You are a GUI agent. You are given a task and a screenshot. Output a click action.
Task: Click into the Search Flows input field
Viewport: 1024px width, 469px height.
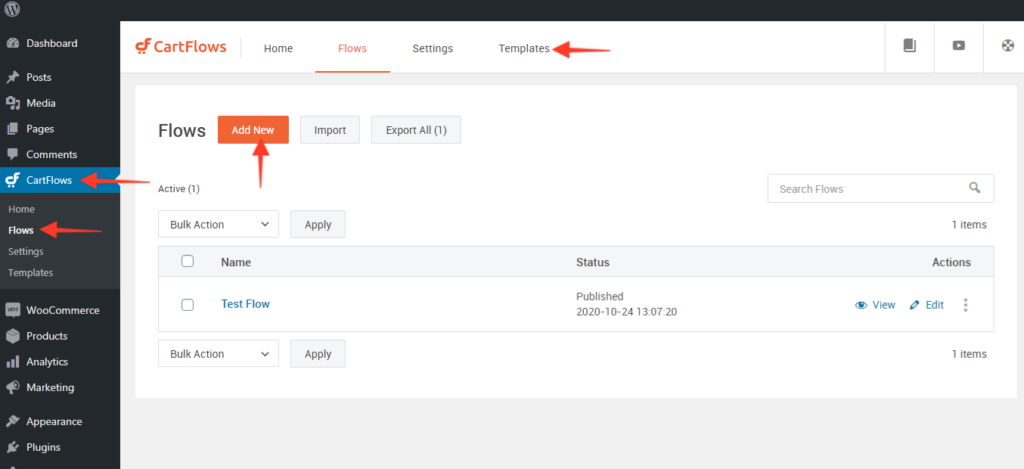[865, 188]
